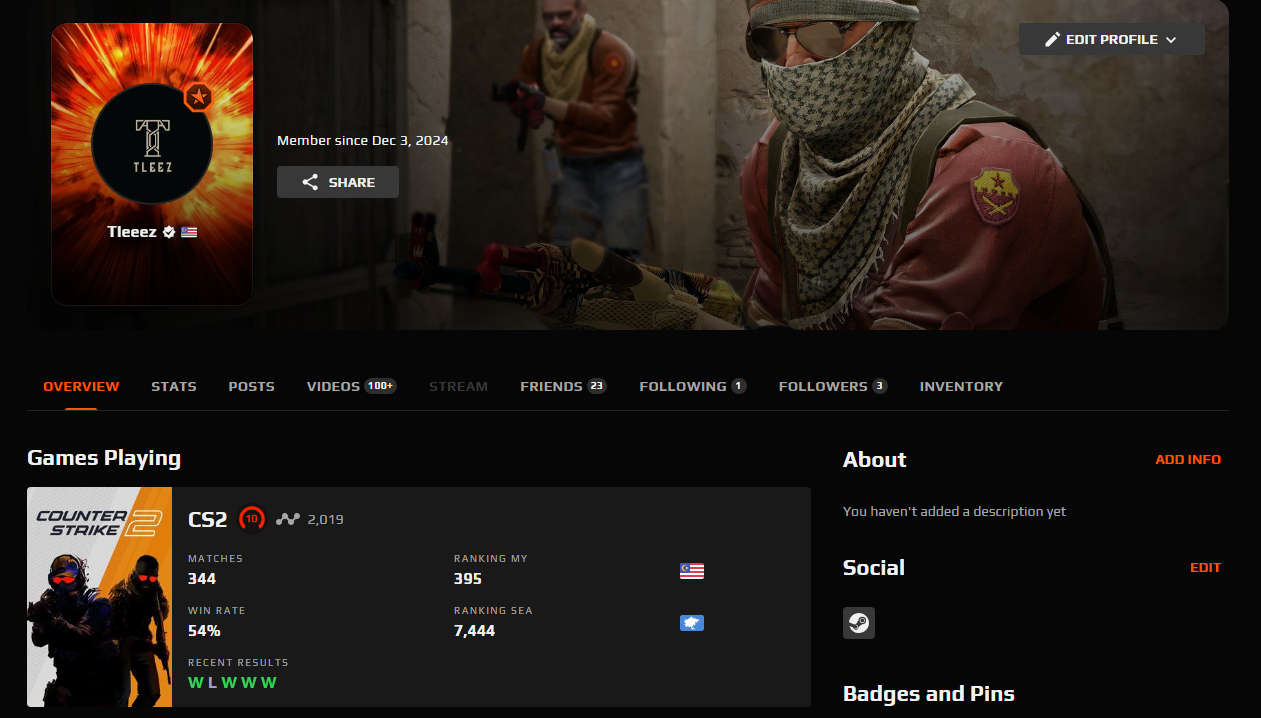
Task: Select the Stream tab
Action: pyautogui.click(x=458, y=386)
